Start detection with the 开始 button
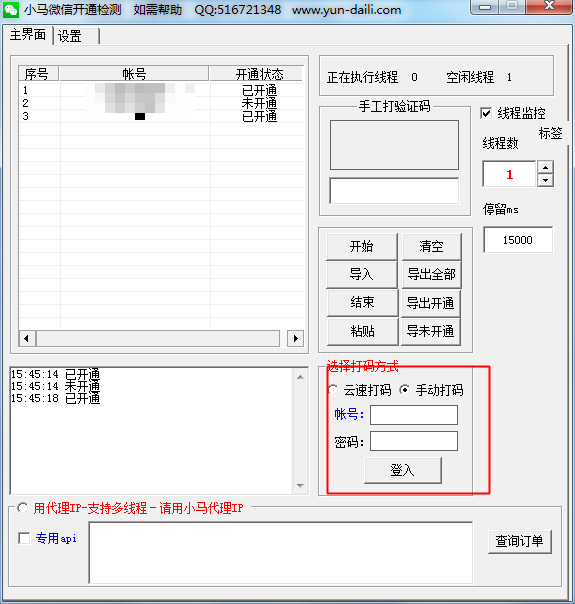Image resolution: width=575 pixels, height=604 pixels. 361,247
